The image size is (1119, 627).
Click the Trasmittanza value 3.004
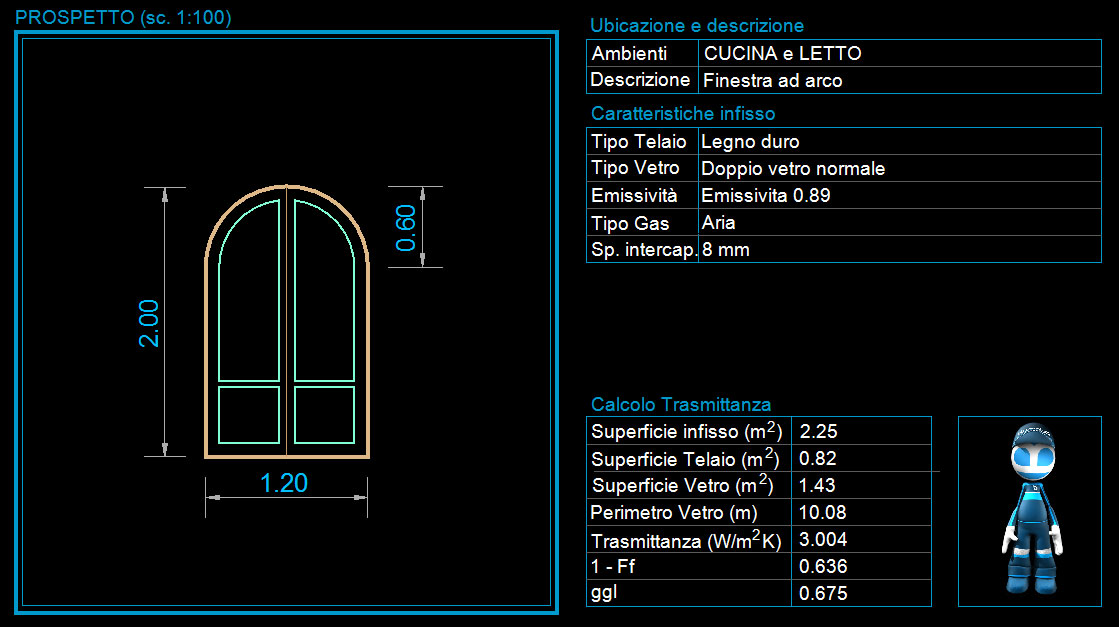pyautogui.click(x=823, y=540)
